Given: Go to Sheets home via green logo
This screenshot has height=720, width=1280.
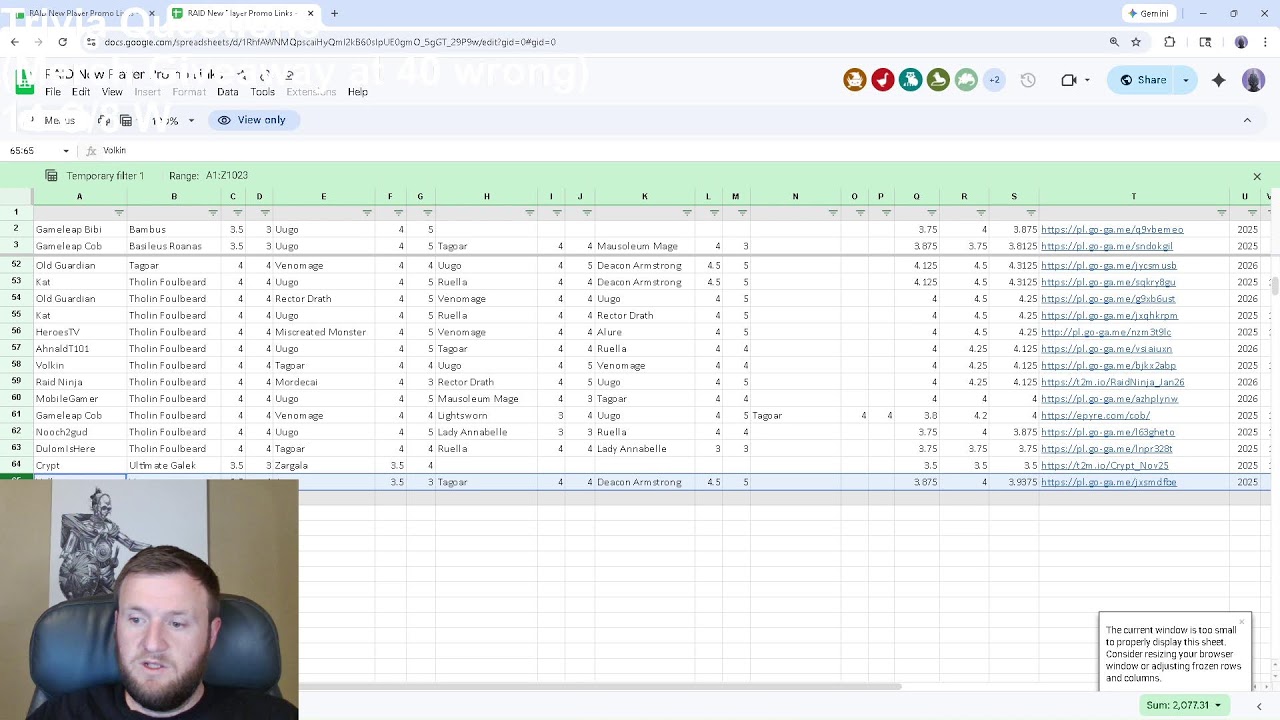Looking at the screenshot, I should point(24,82).
